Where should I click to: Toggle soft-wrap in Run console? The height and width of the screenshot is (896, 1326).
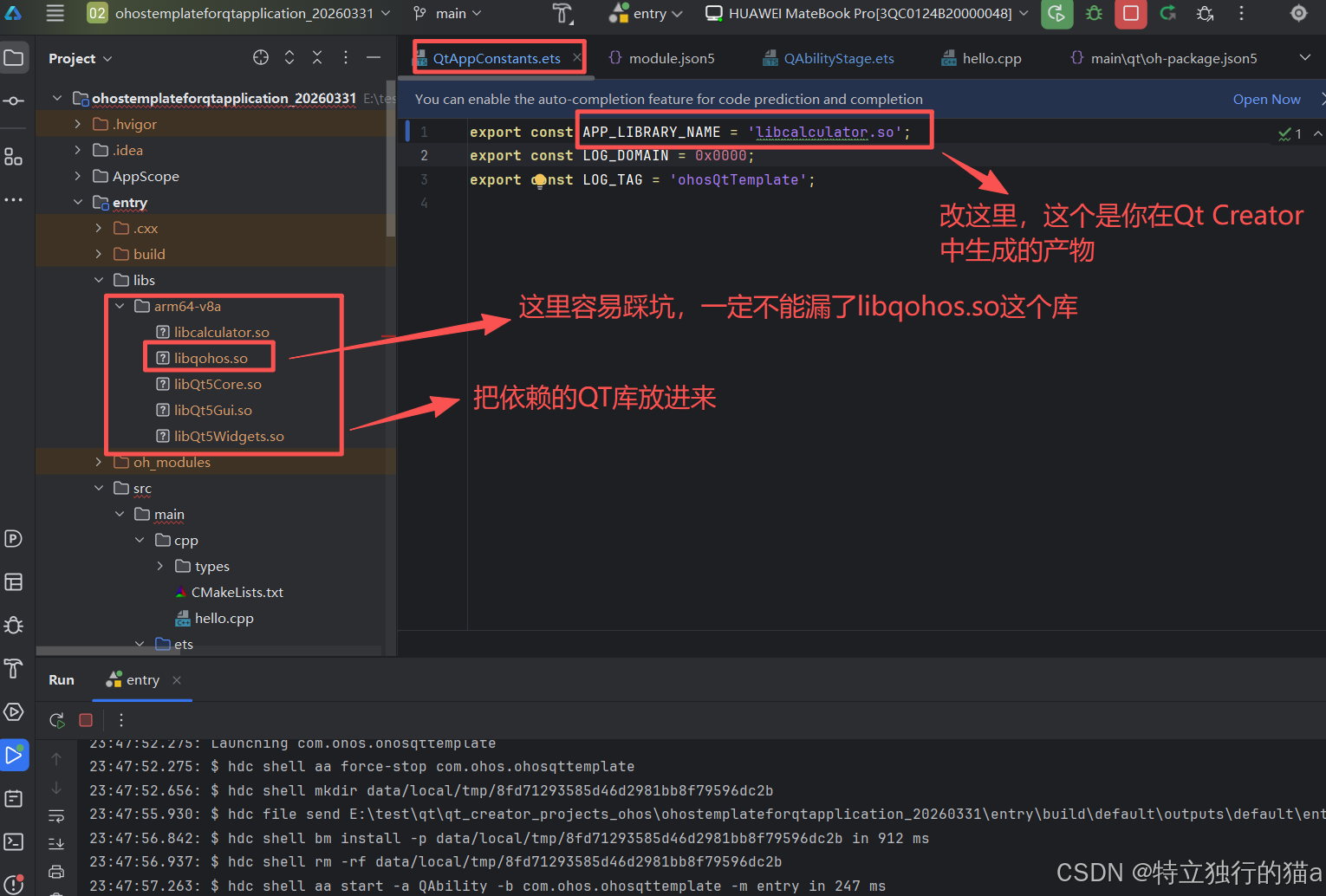(x=56, y=815)
